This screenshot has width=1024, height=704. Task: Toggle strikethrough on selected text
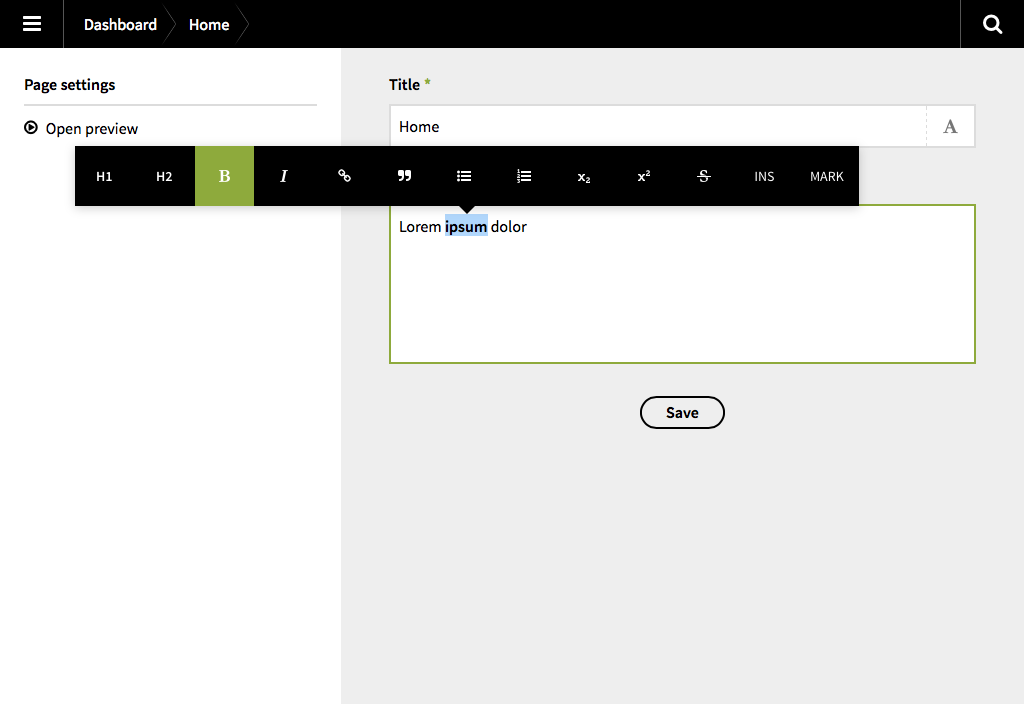pyautogui.click(x=704, y=176)
